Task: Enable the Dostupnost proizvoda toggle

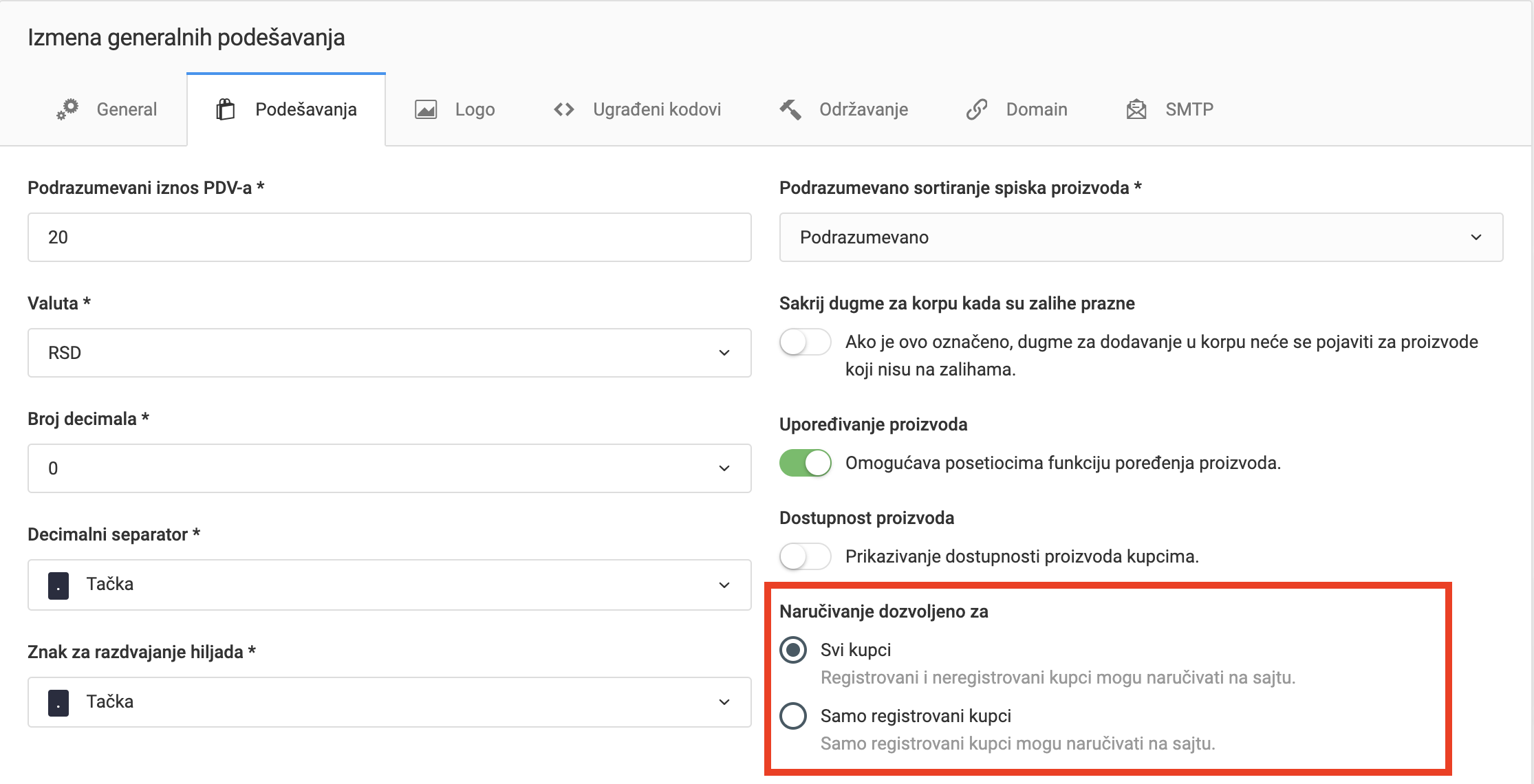Action: (x=805, y=556)
